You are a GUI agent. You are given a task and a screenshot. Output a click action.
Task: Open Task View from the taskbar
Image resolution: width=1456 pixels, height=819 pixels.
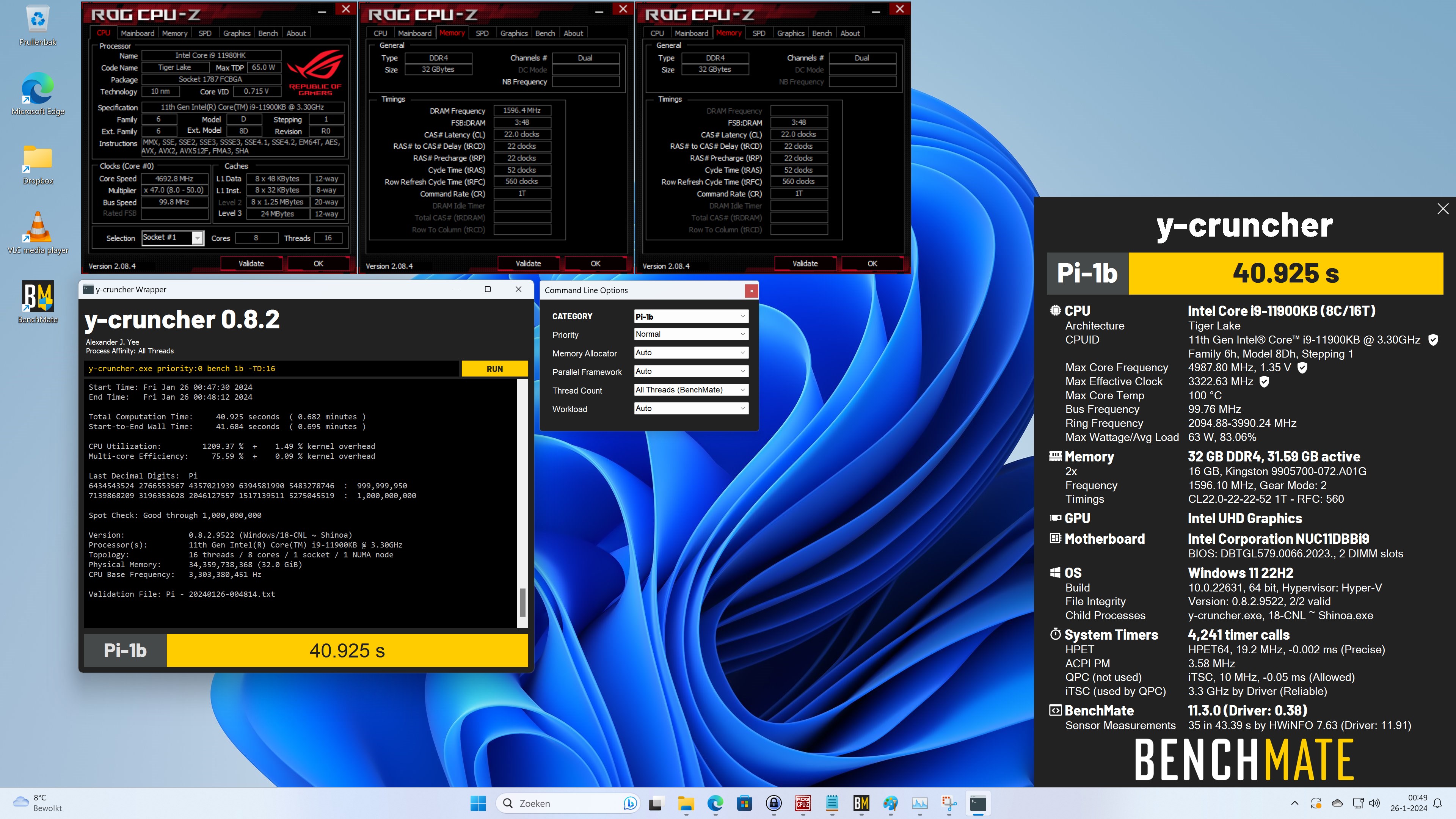[x=656, y=803]
